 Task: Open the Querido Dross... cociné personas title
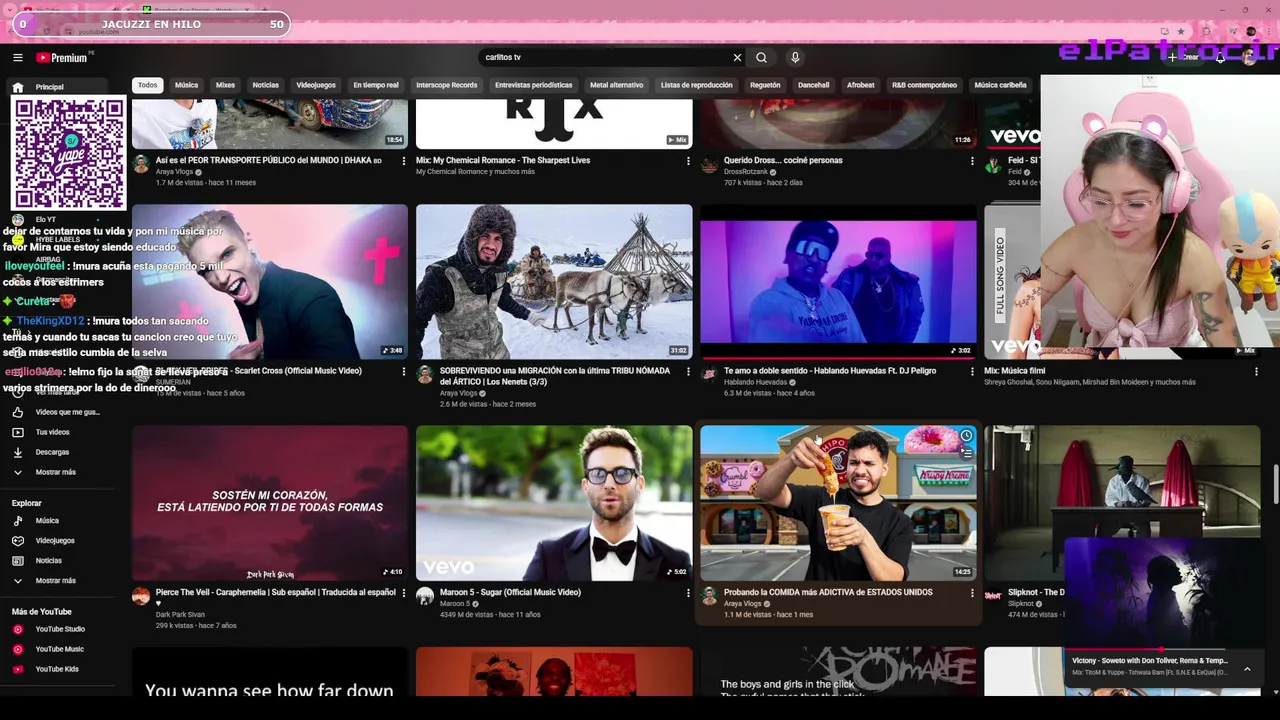783,160
